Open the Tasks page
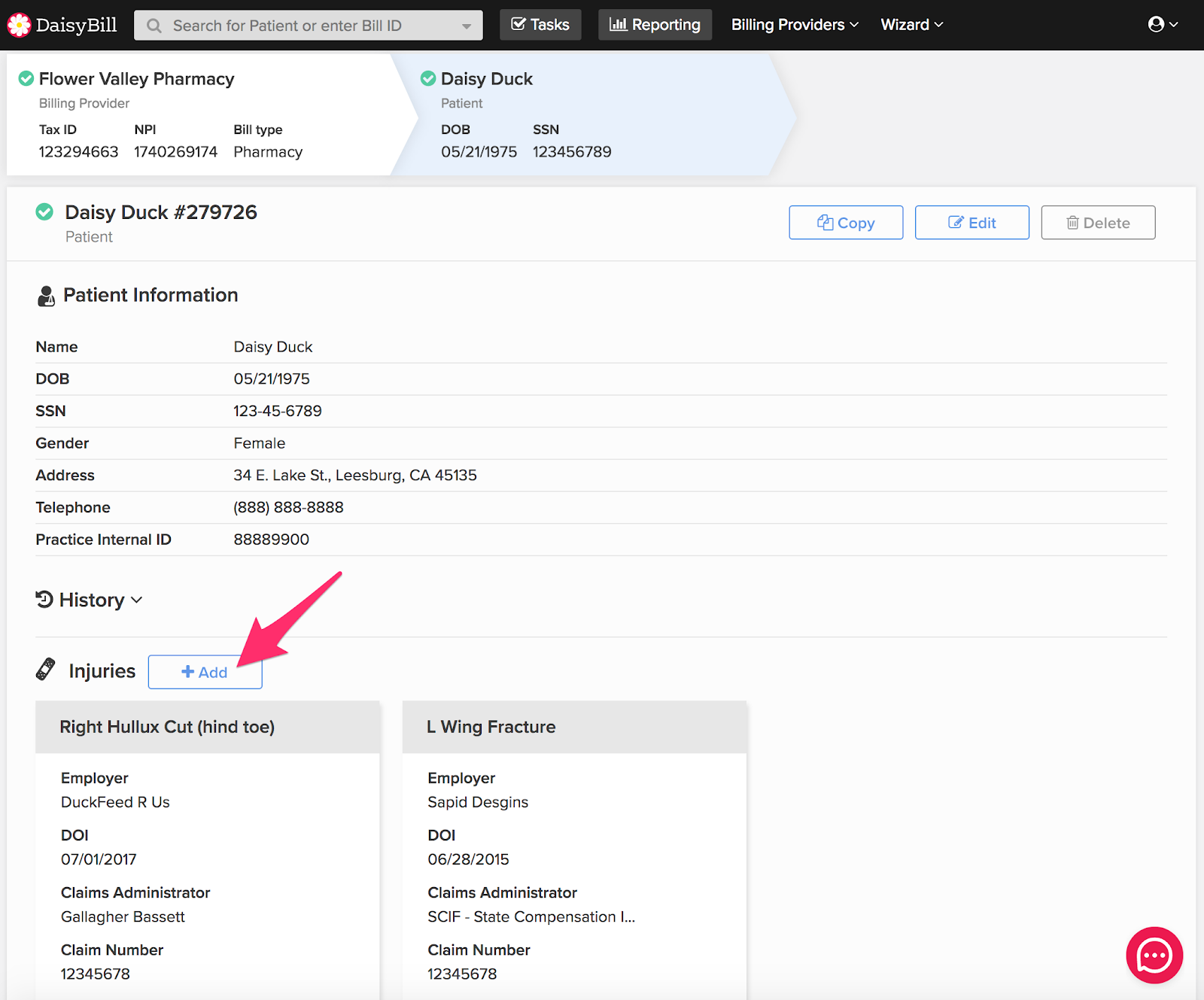 (x=540, y=25)
